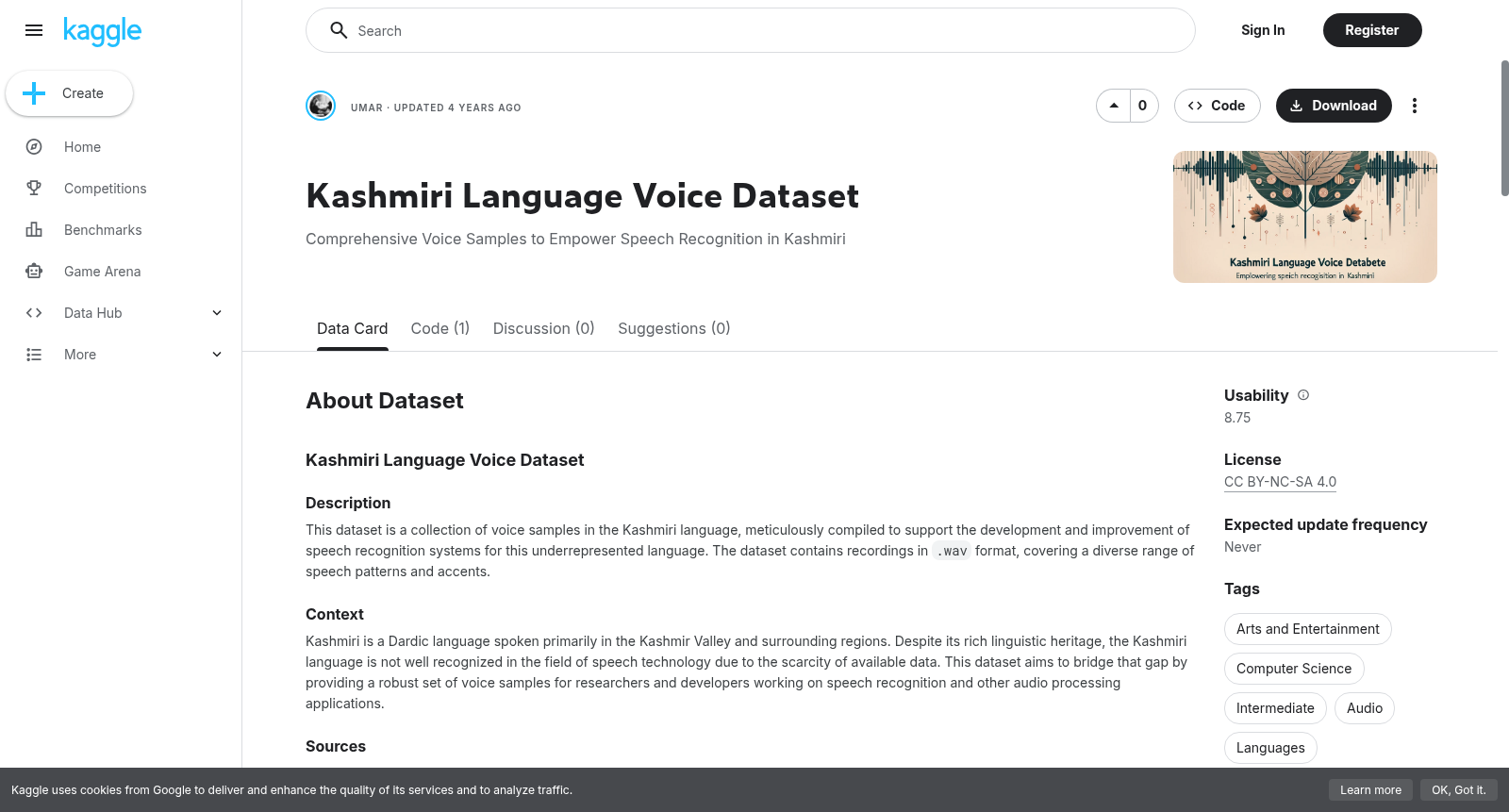Click the Usability info icon
The image size is (1509, 812).
pos(1303,395)
